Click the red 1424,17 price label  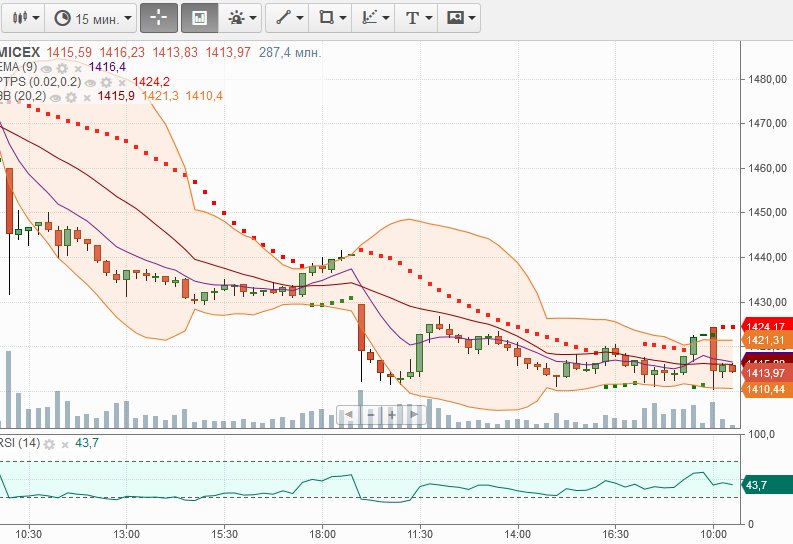click(766, 325)
